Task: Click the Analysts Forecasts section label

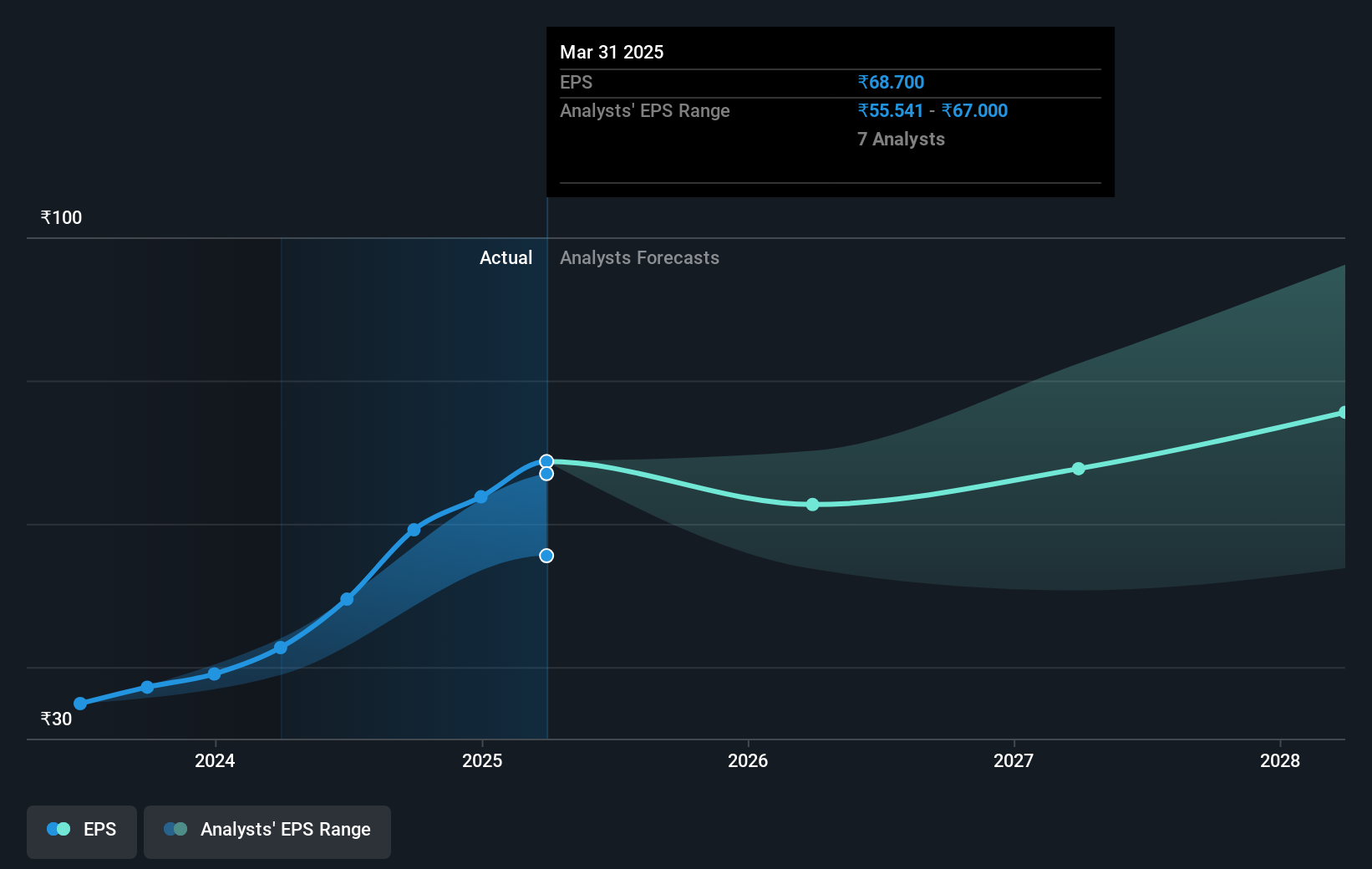Action: (x=639, y=258)
